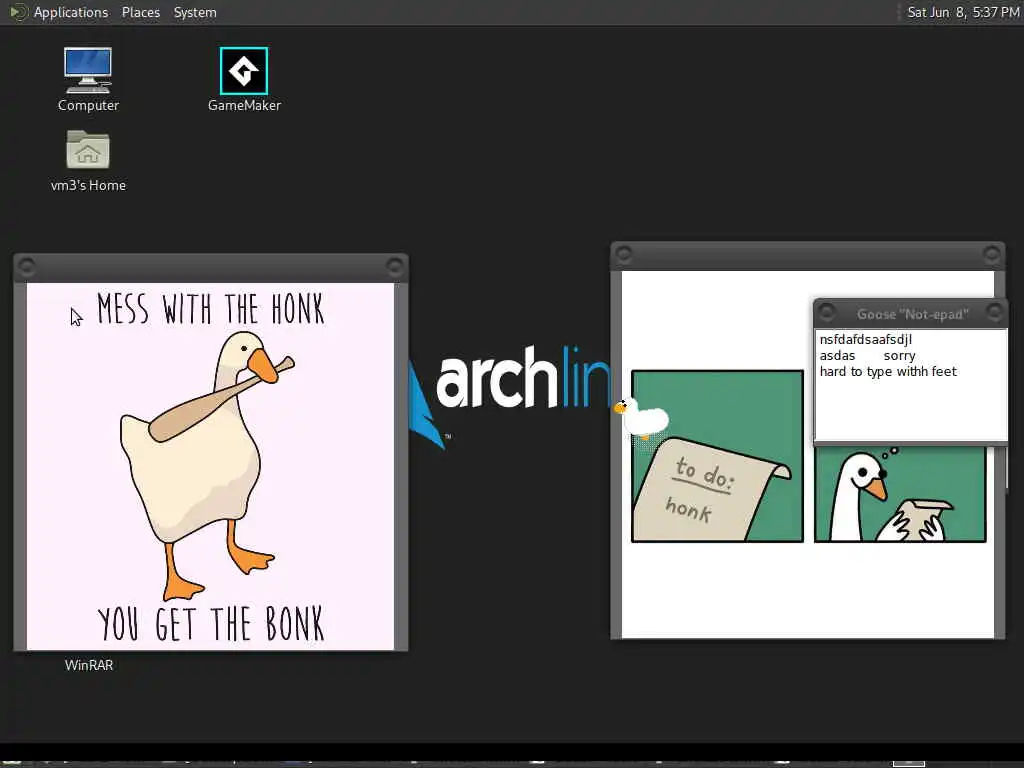Click the comic window title bar

[807, 255]
